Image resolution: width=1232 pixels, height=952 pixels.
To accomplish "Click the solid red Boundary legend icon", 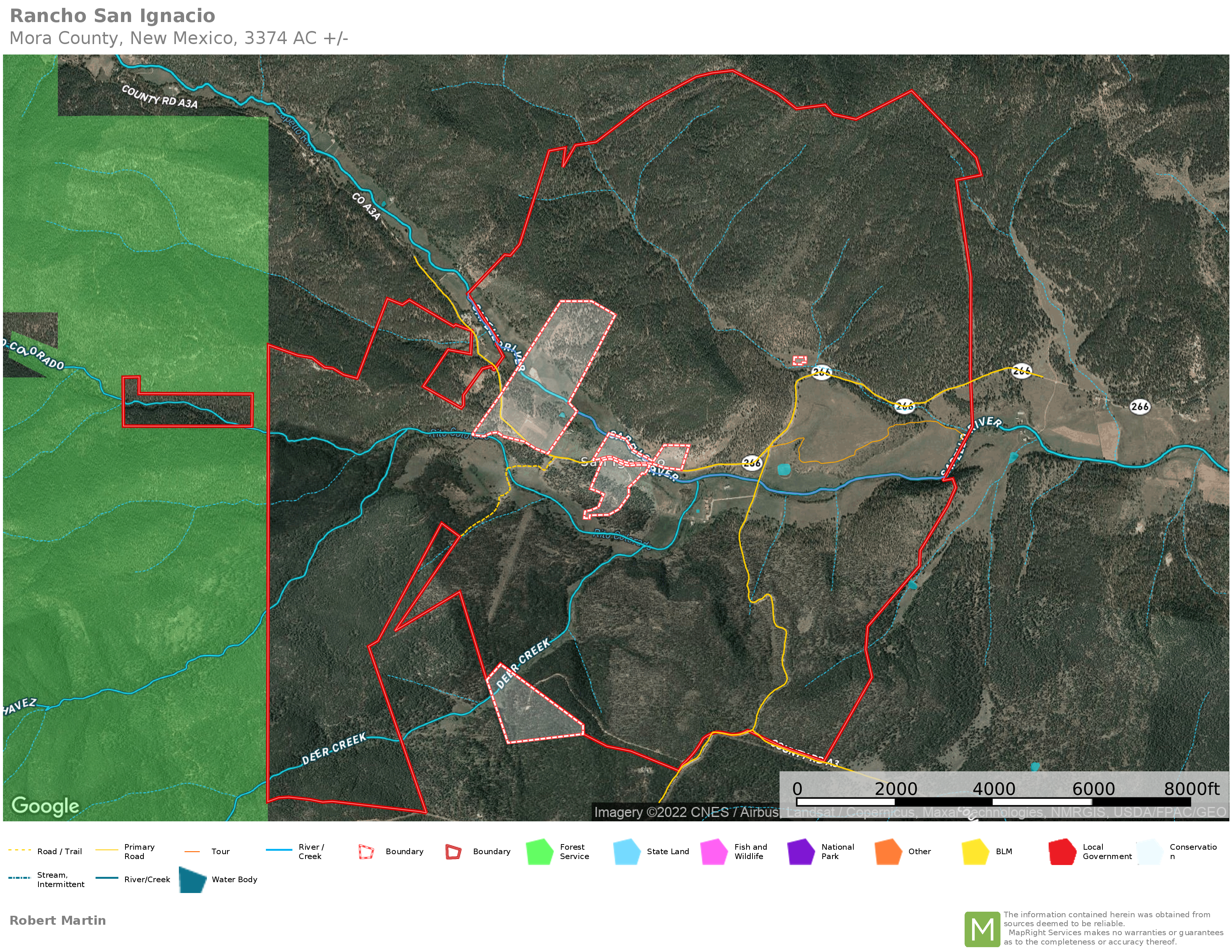I will [x=453, y=852].
